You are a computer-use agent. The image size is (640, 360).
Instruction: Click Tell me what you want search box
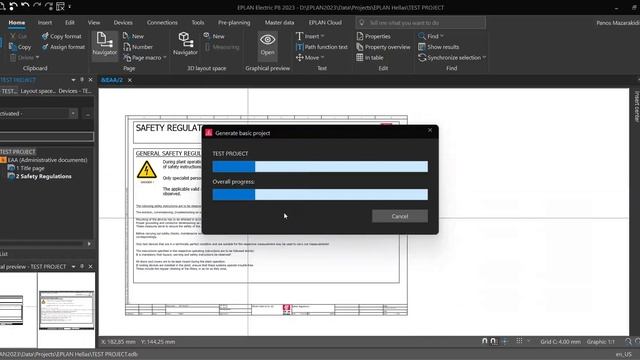[x=420, y=22]
